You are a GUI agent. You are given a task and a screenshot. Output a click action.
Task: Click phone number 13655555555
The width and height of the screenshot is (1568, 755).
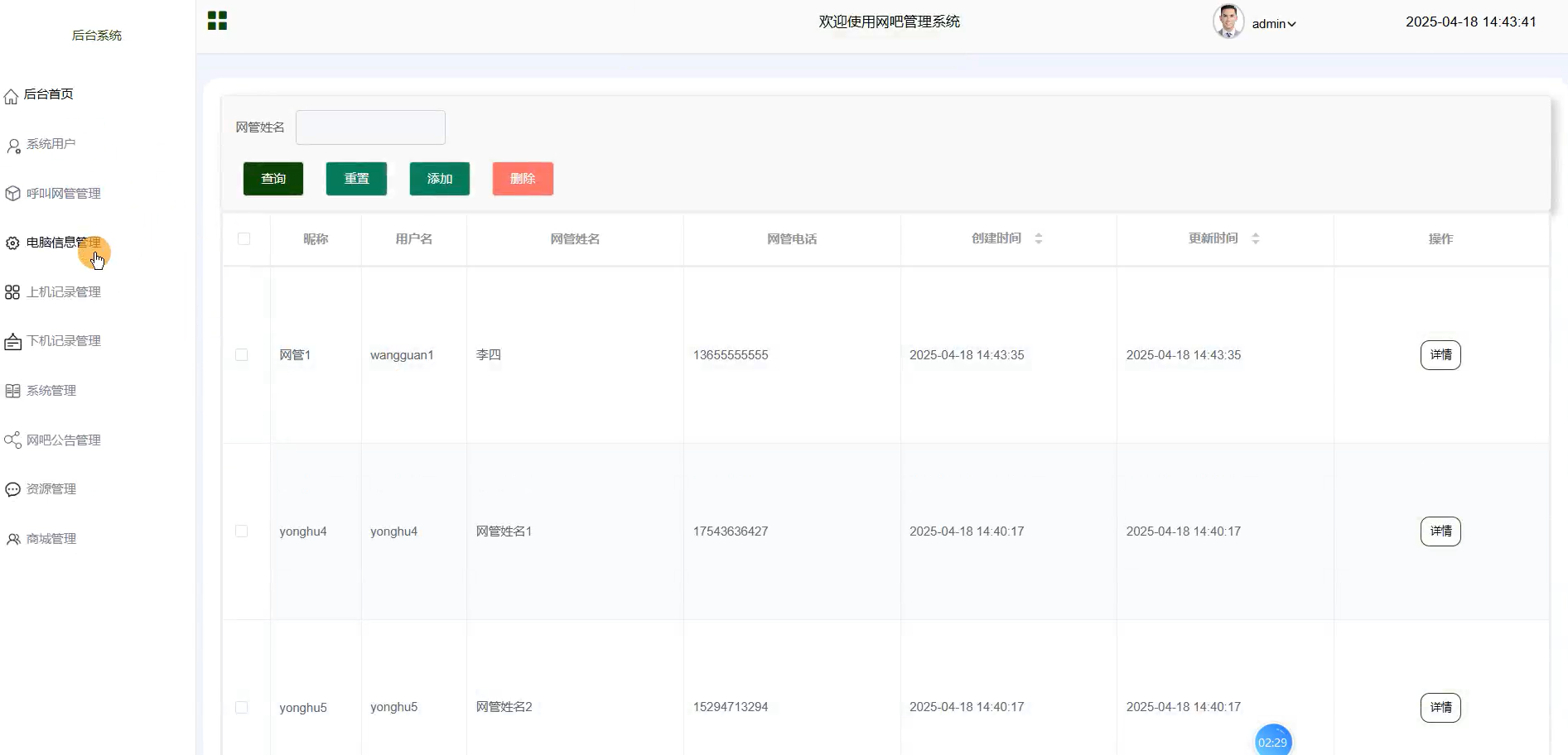coord(731,355)
